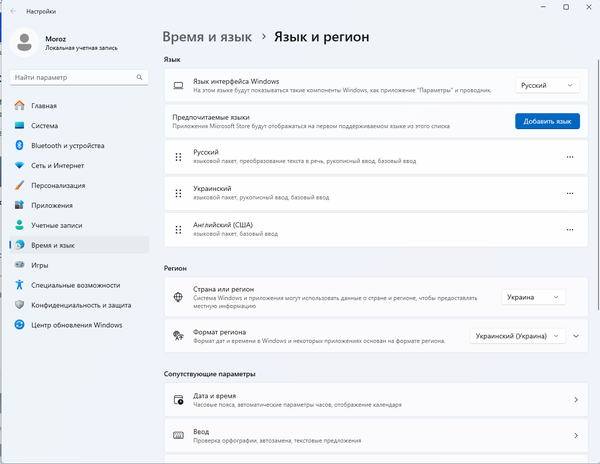
Task: Click the calendar-clock icon for Дата и время
Action: (178, 400)
